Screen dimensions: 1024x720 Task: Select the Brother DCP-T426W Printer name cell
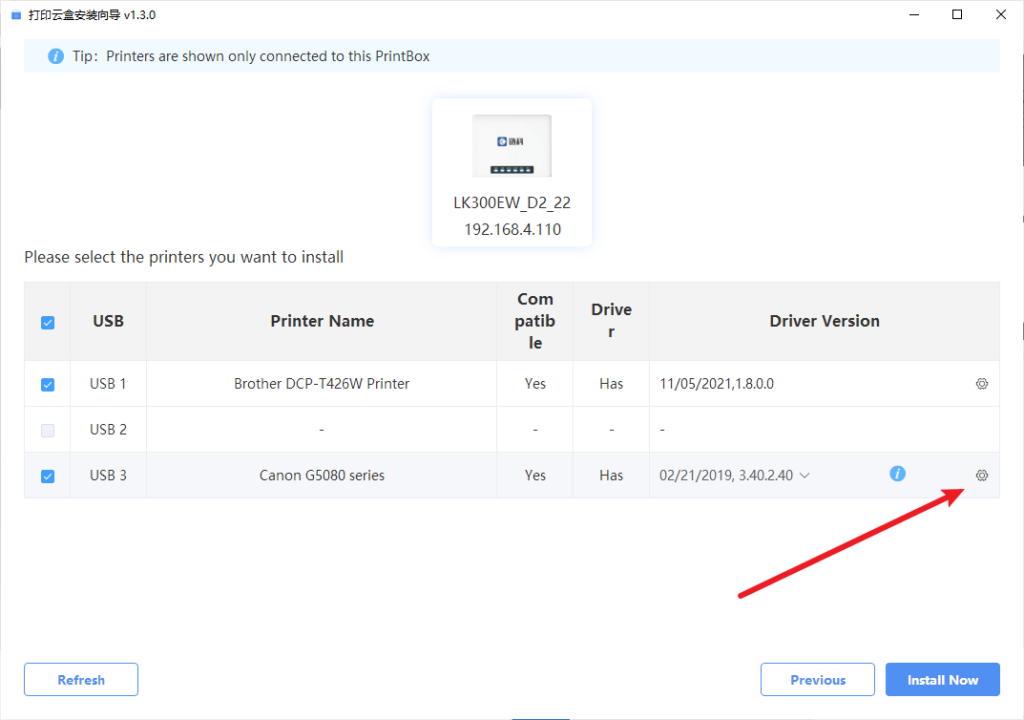click(x=322, y=384)
